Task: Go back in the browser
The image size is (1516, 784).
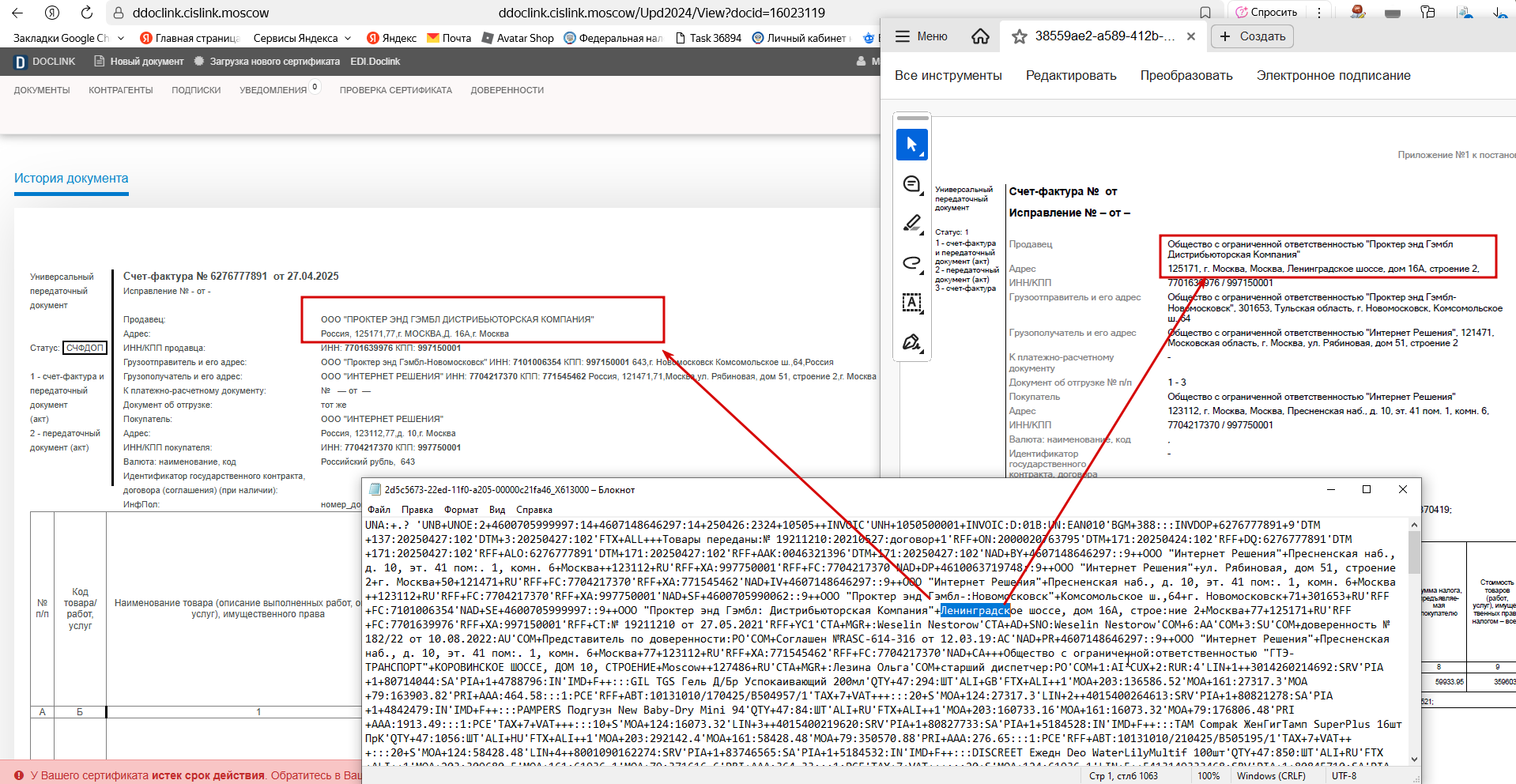Action: pos(17,13)
